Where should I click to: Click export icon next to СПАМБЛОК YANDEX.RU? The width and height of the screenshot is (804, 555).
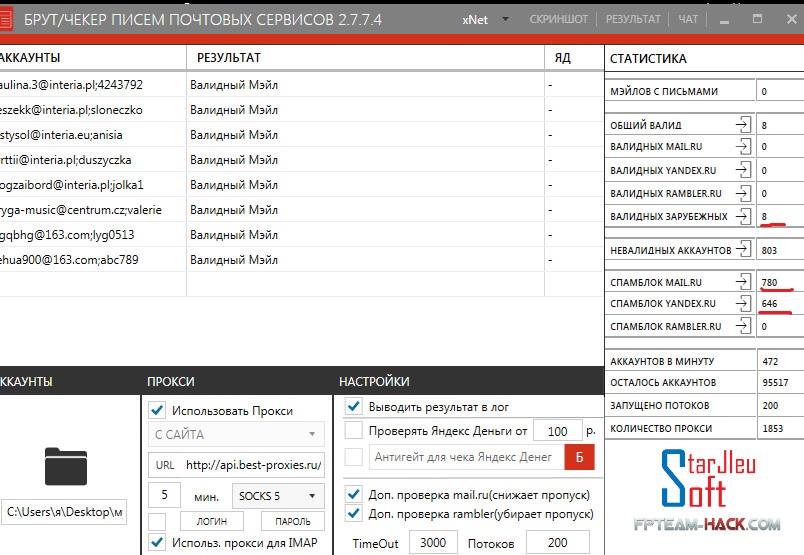click(743, 303)
